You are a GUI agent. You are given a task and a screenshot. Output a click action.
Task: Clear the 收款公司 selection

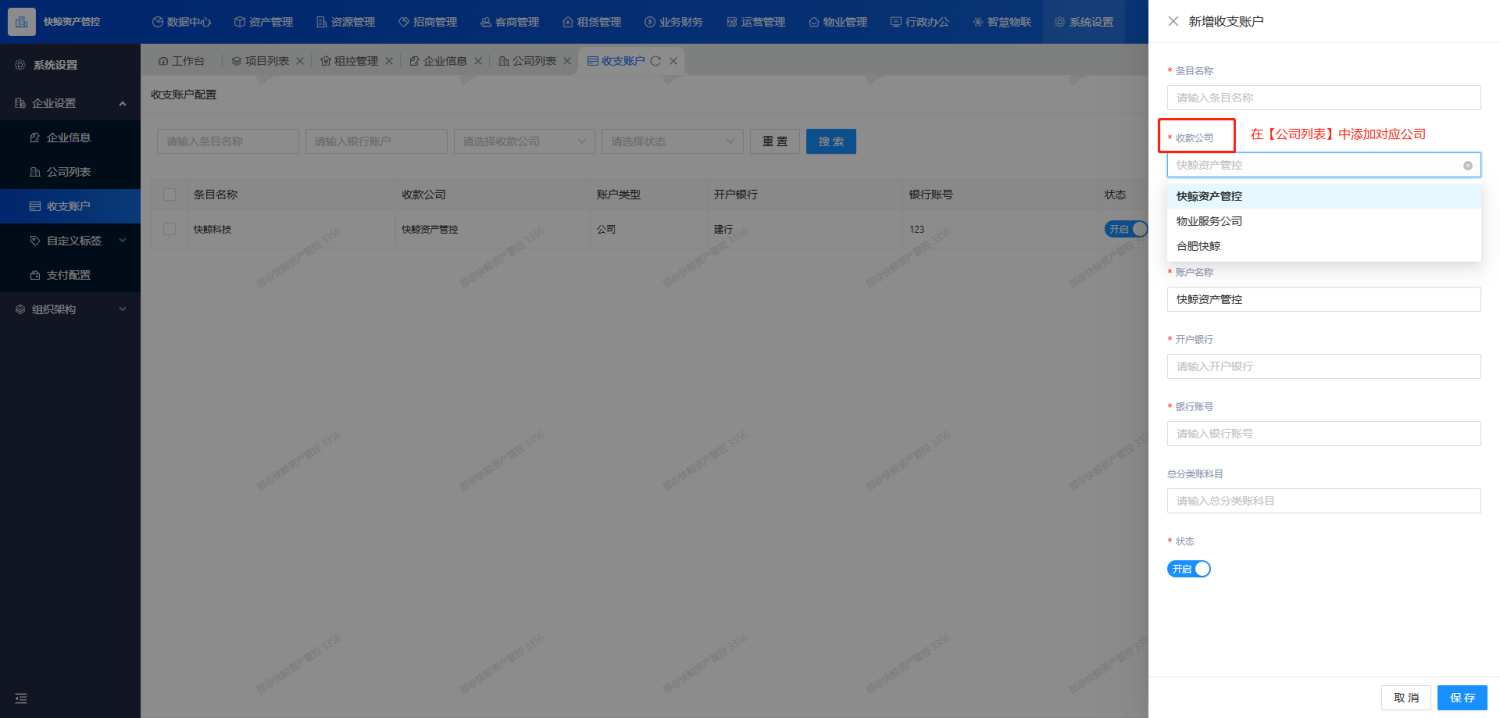coord(1467,165)
